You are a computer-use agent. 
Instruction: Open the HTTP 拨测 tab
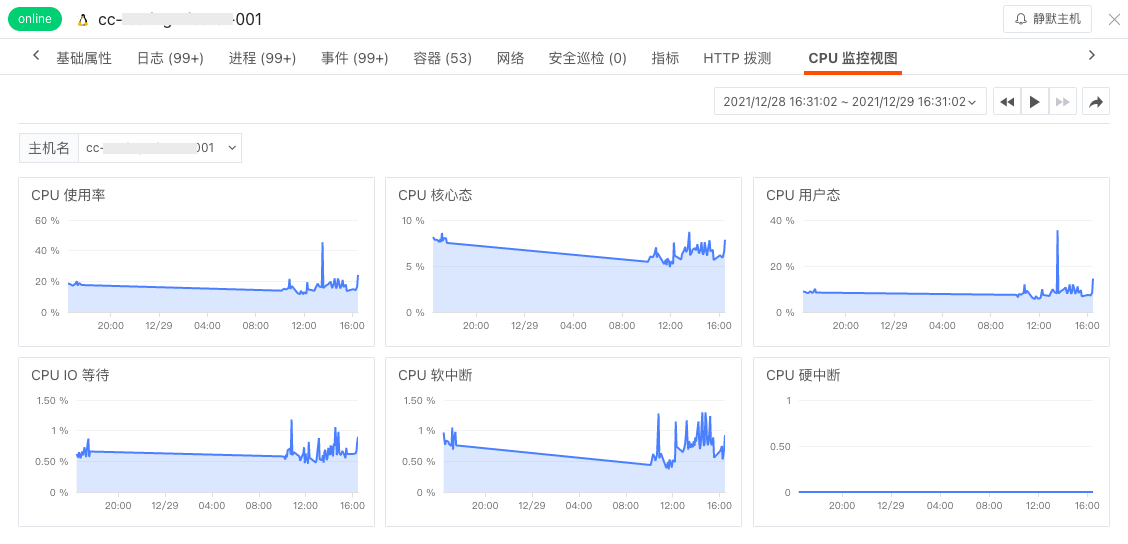[737, 58]
